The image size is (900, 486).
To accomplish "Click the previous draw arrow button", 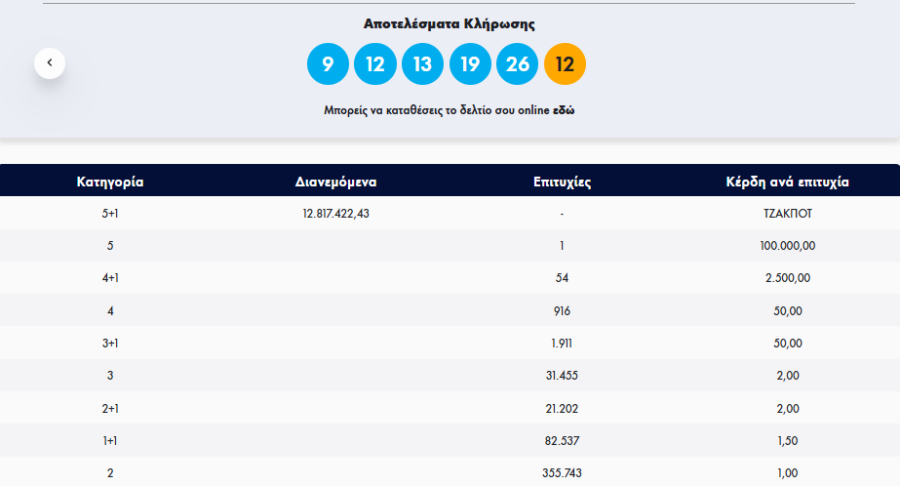I will click(49, 63).
